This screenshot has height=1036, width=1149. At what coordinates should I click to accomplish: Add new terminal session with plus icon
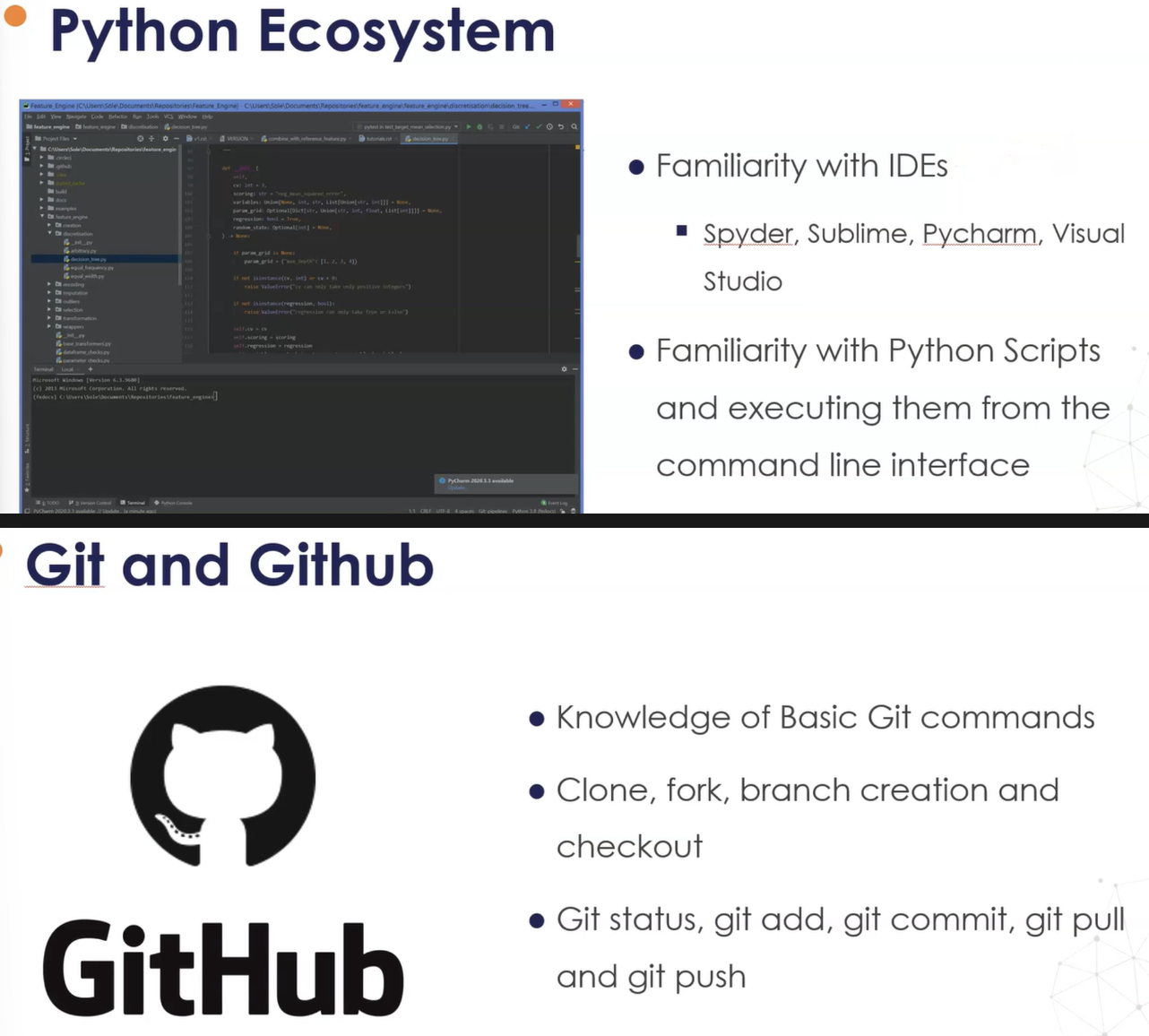(90, 369)
